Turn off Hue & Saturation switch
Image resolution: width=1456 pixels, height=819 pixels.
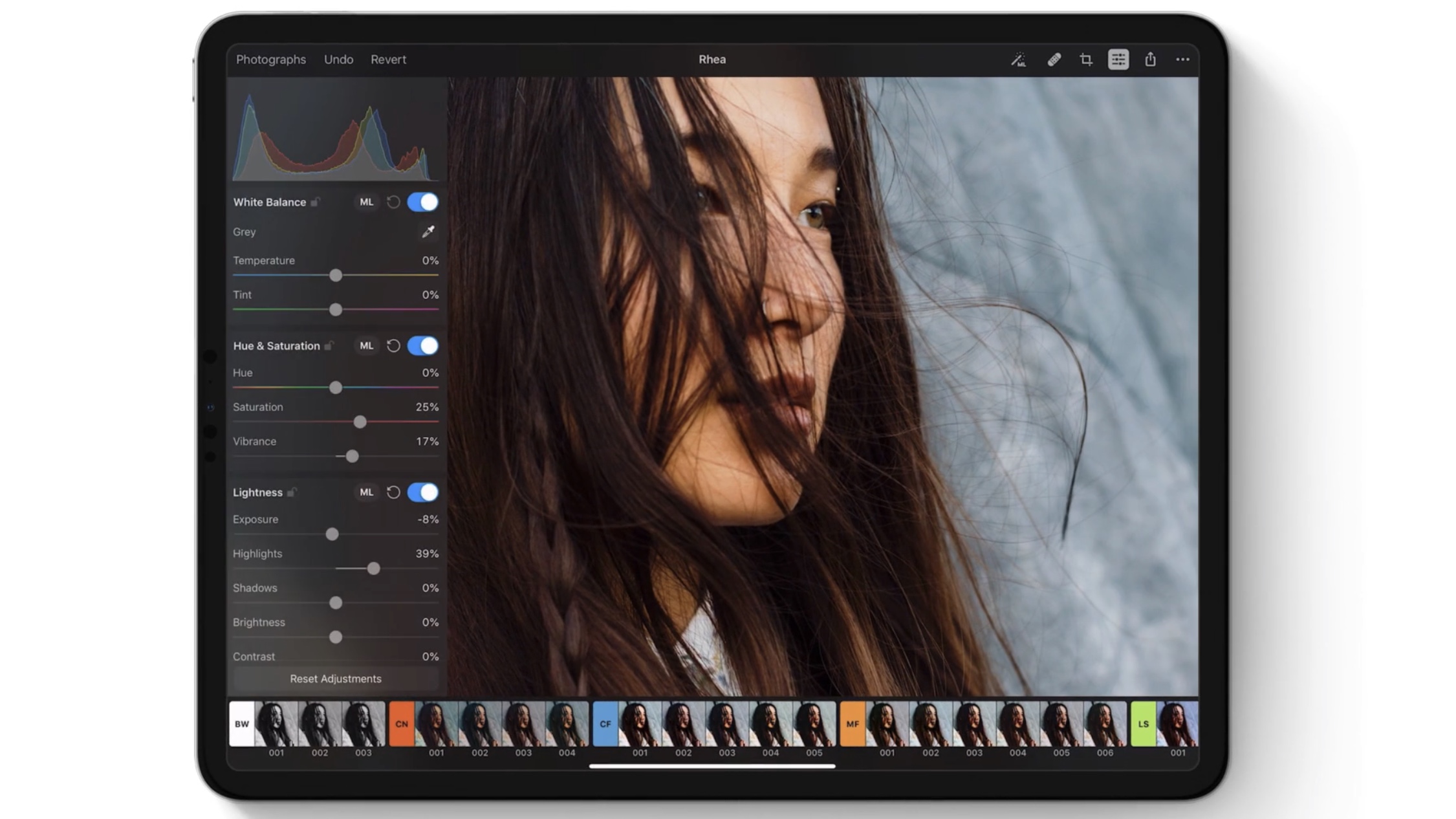click(x=423, y=345)
